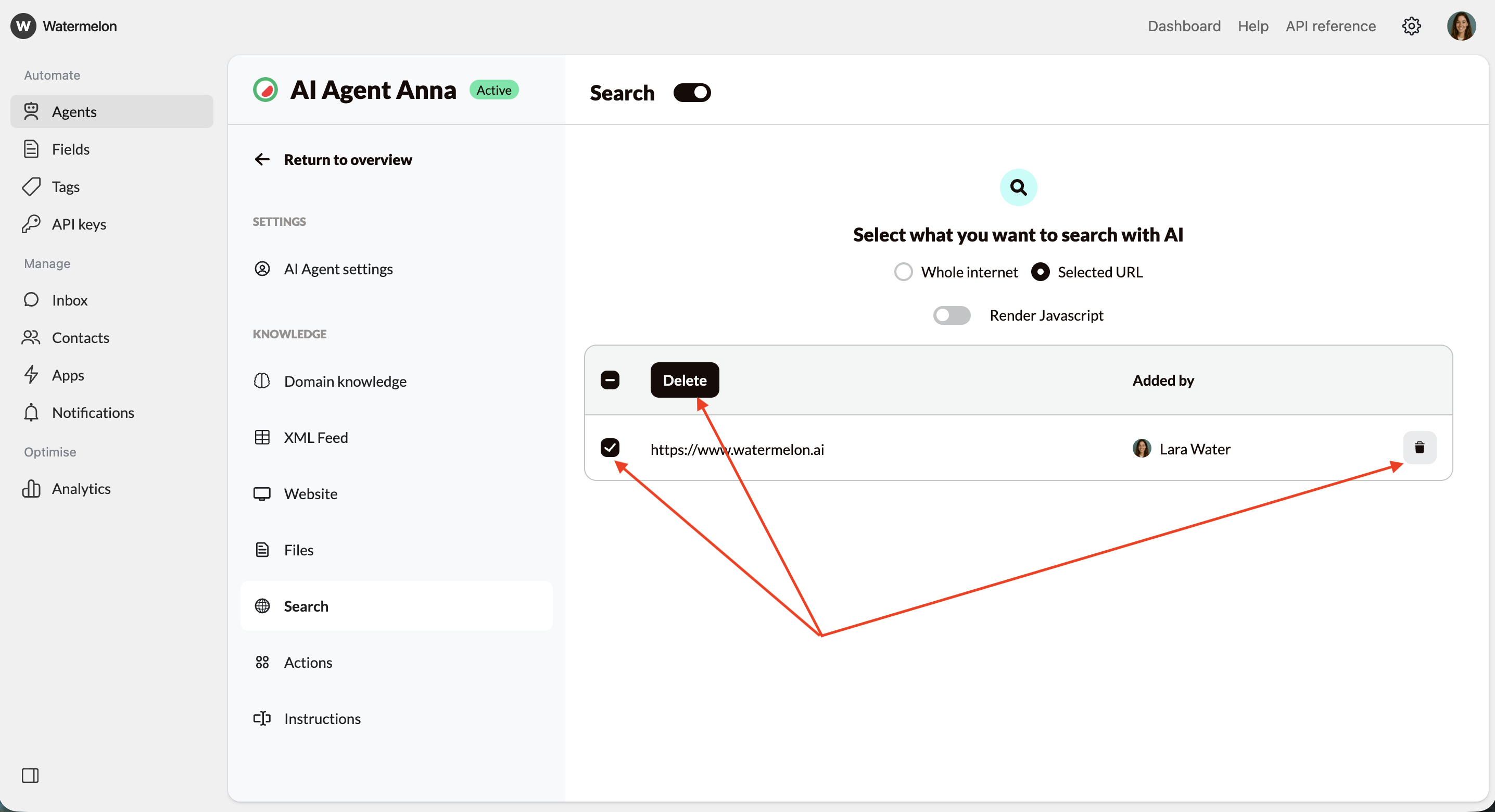
Task: Open Notifications from the sidebar
Action: 93,413
